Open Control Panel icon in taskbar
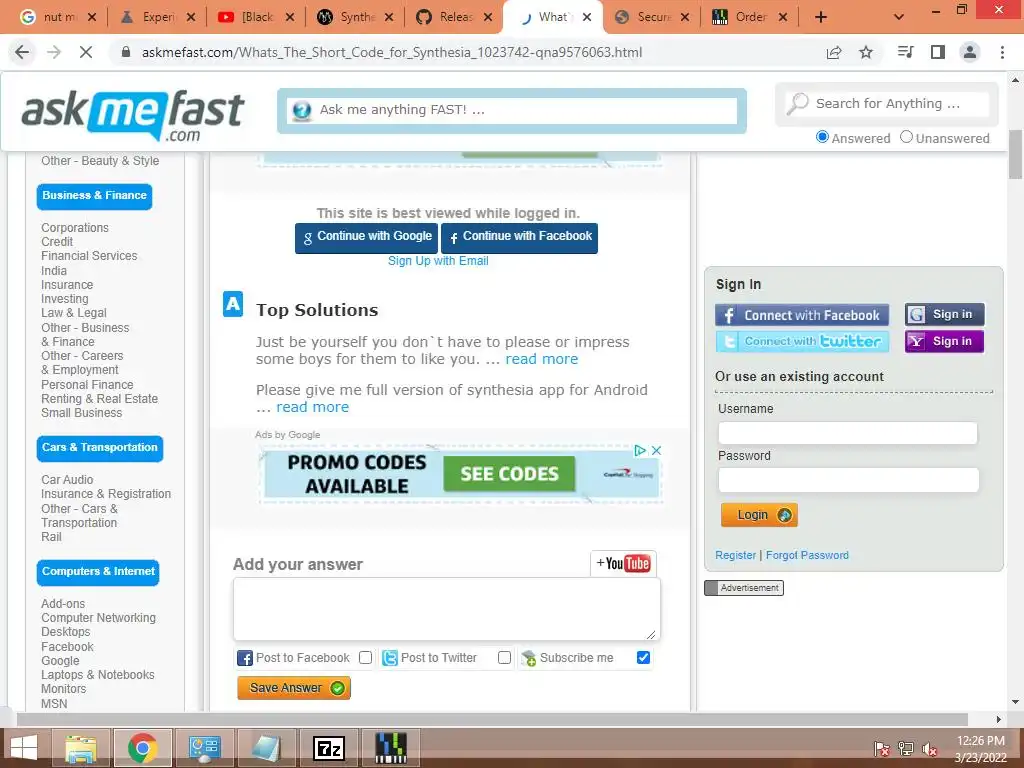The height and width of the screenshot is (768, 1024). click(x=205, y=748)
